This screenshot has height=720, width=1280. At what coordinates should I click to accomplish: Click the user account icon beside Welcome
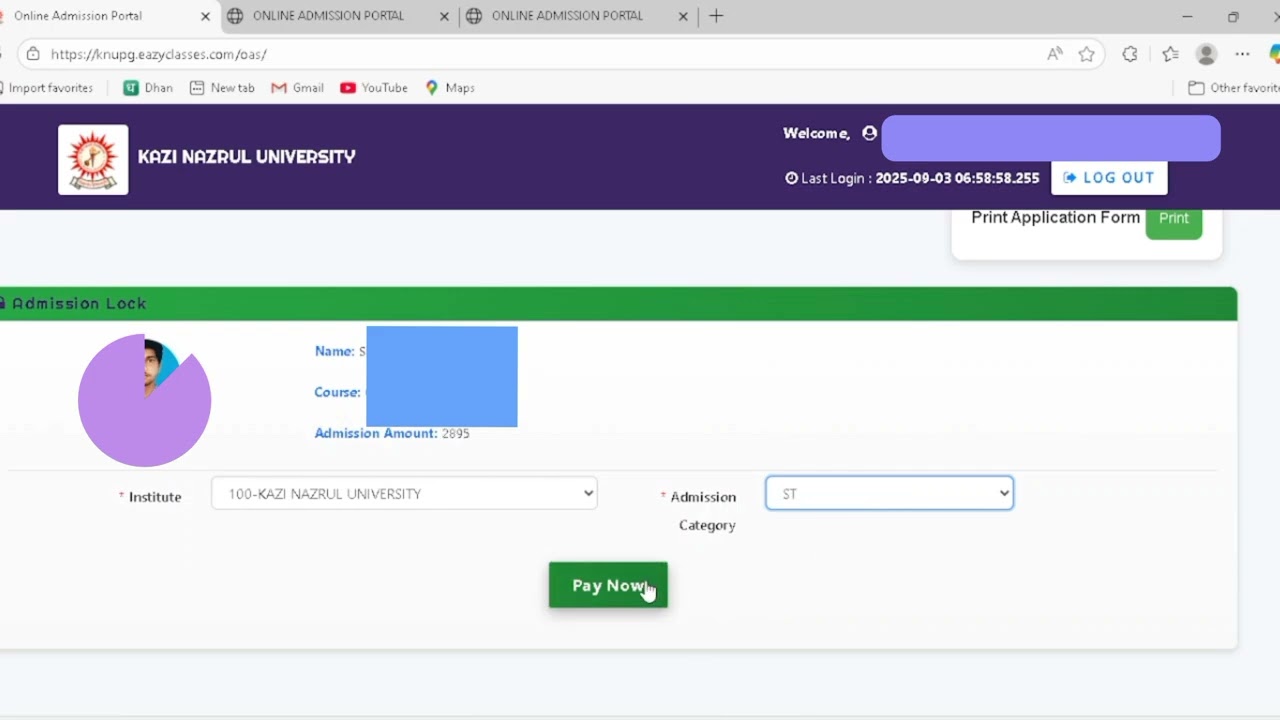pyautogui.click(x=869, y=133)
